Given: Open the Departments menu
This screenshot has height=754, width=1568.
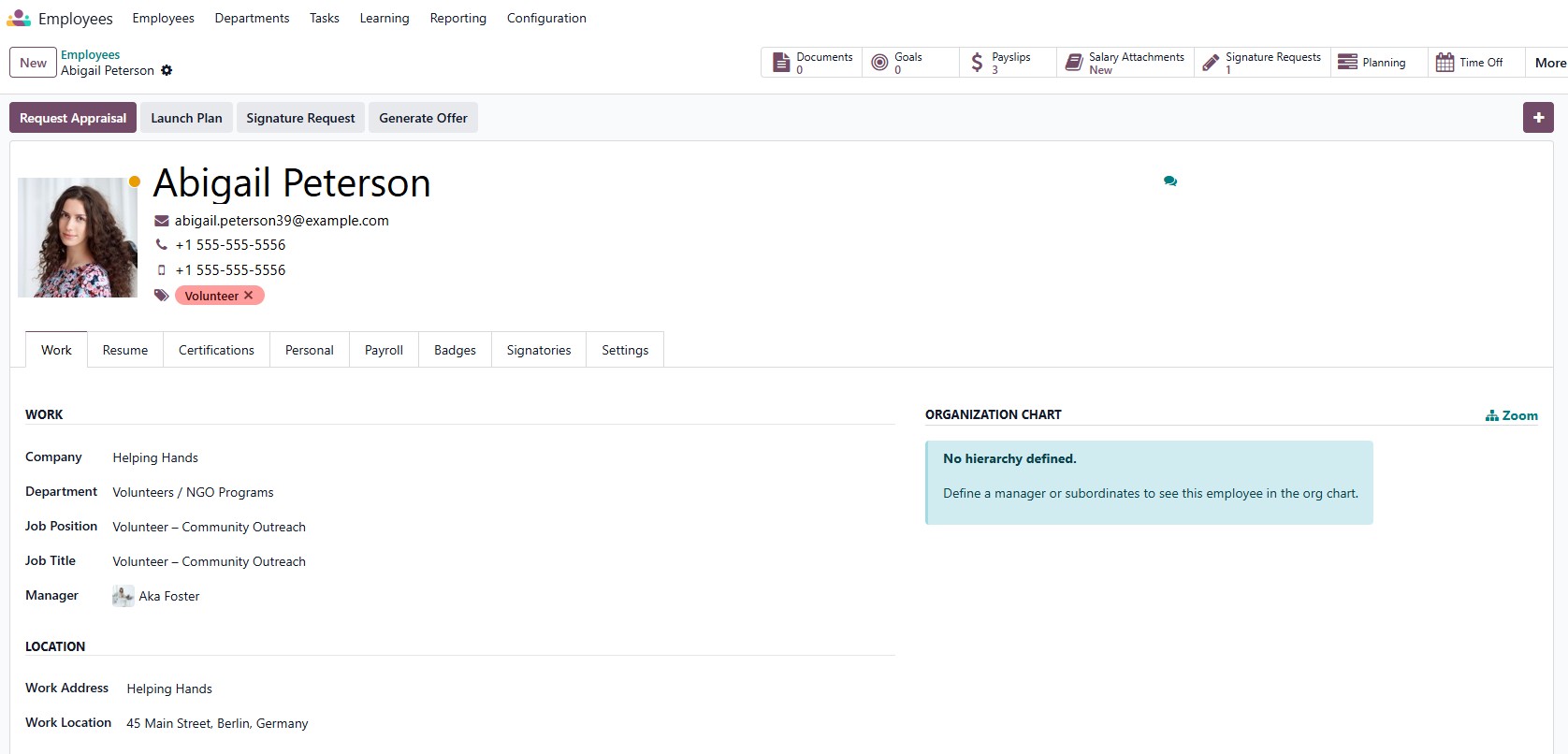Looking at the screenshot, I should point(252,18).
